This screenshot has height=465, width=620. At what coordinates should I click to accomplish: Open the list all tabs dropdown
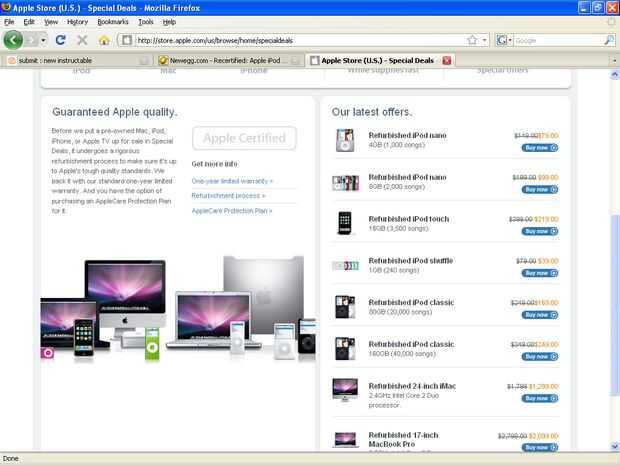614,60
